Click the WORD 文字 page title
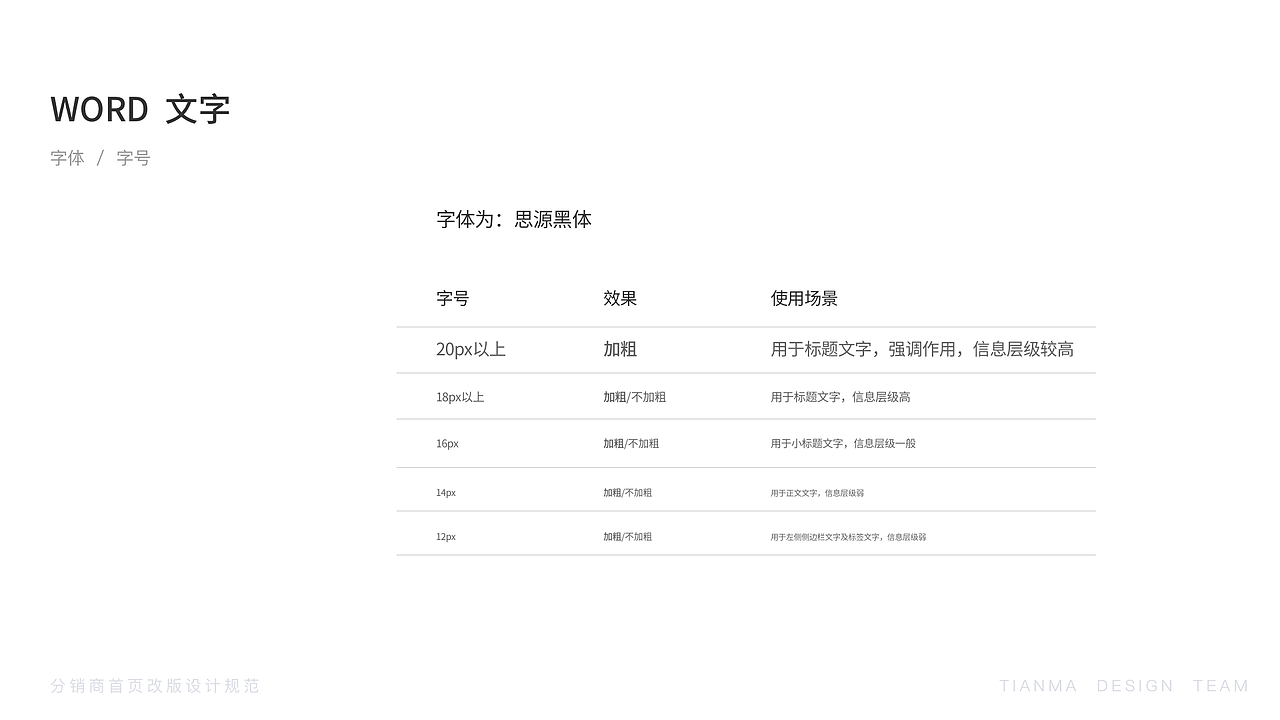 pyautogui.click(x=140, y=108)
